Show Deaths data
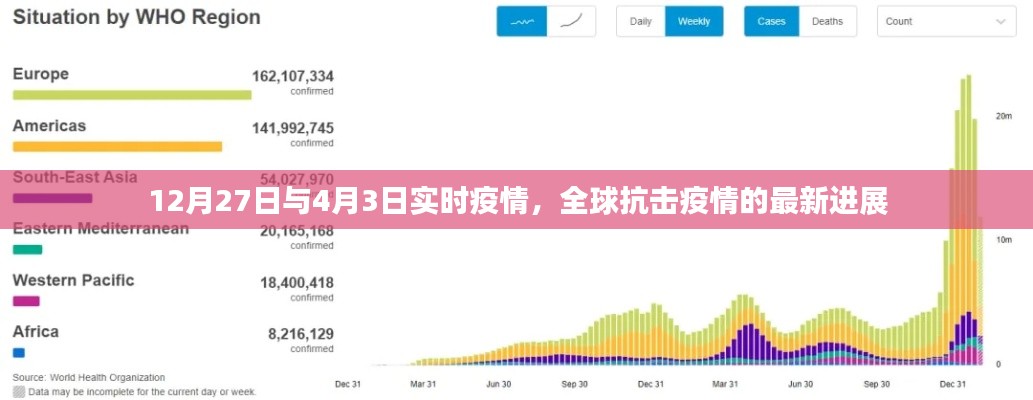 [x=827, y=21]
